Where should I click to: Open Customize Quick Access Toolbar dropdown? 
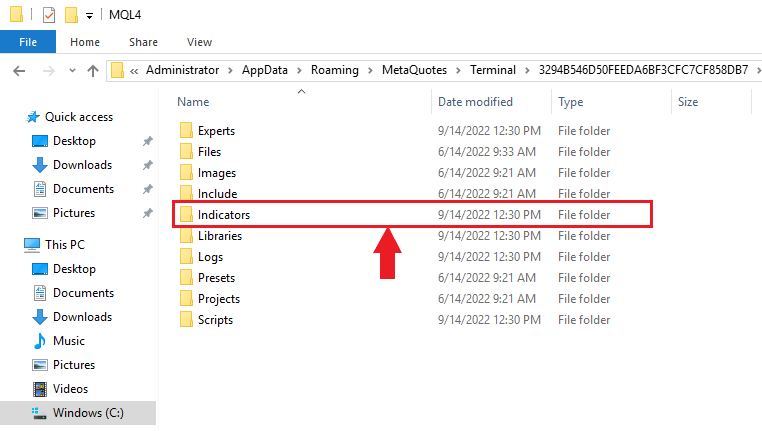point(89,16)
